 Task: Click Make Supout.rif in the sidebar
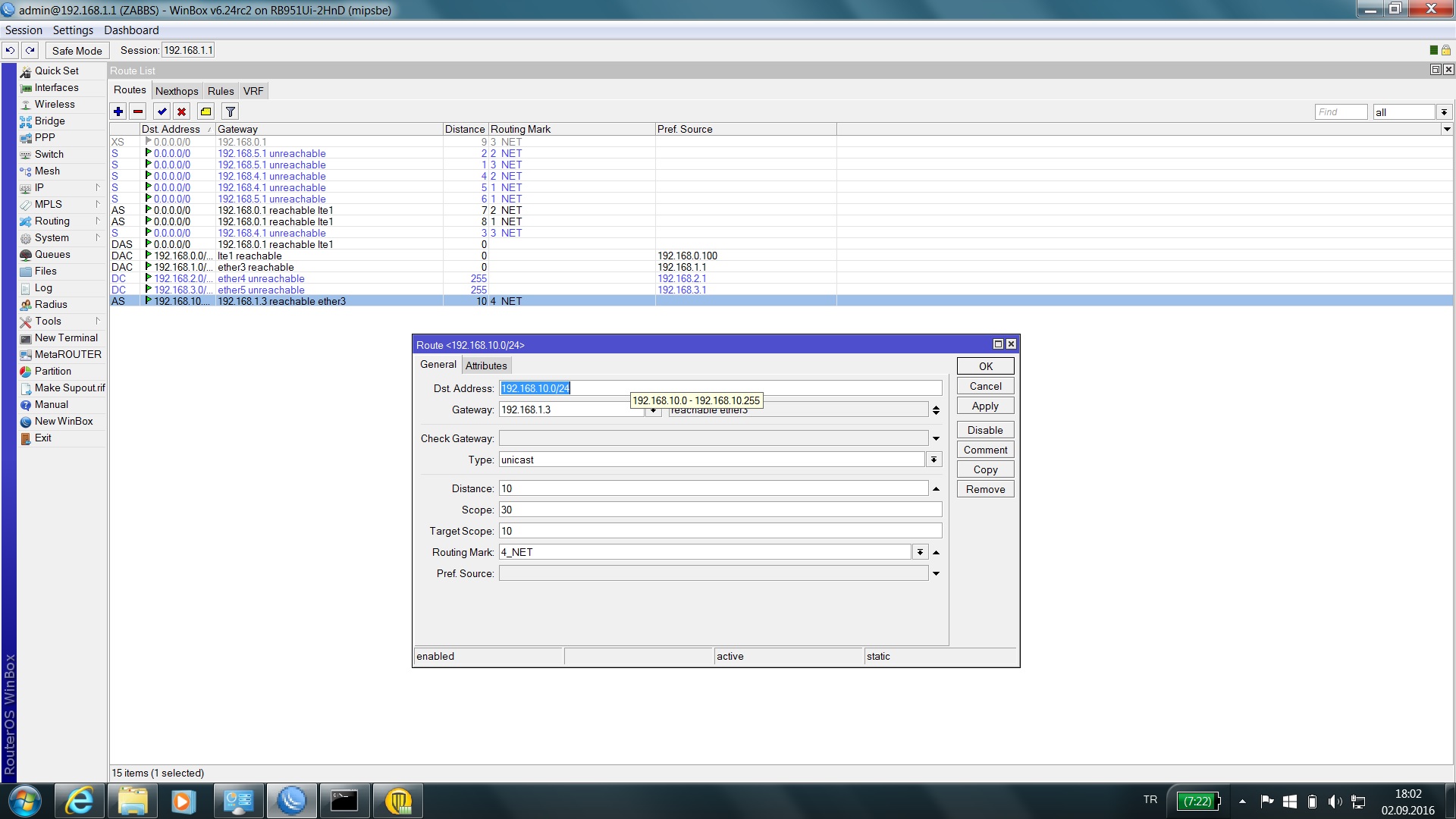tap(70, 388)
